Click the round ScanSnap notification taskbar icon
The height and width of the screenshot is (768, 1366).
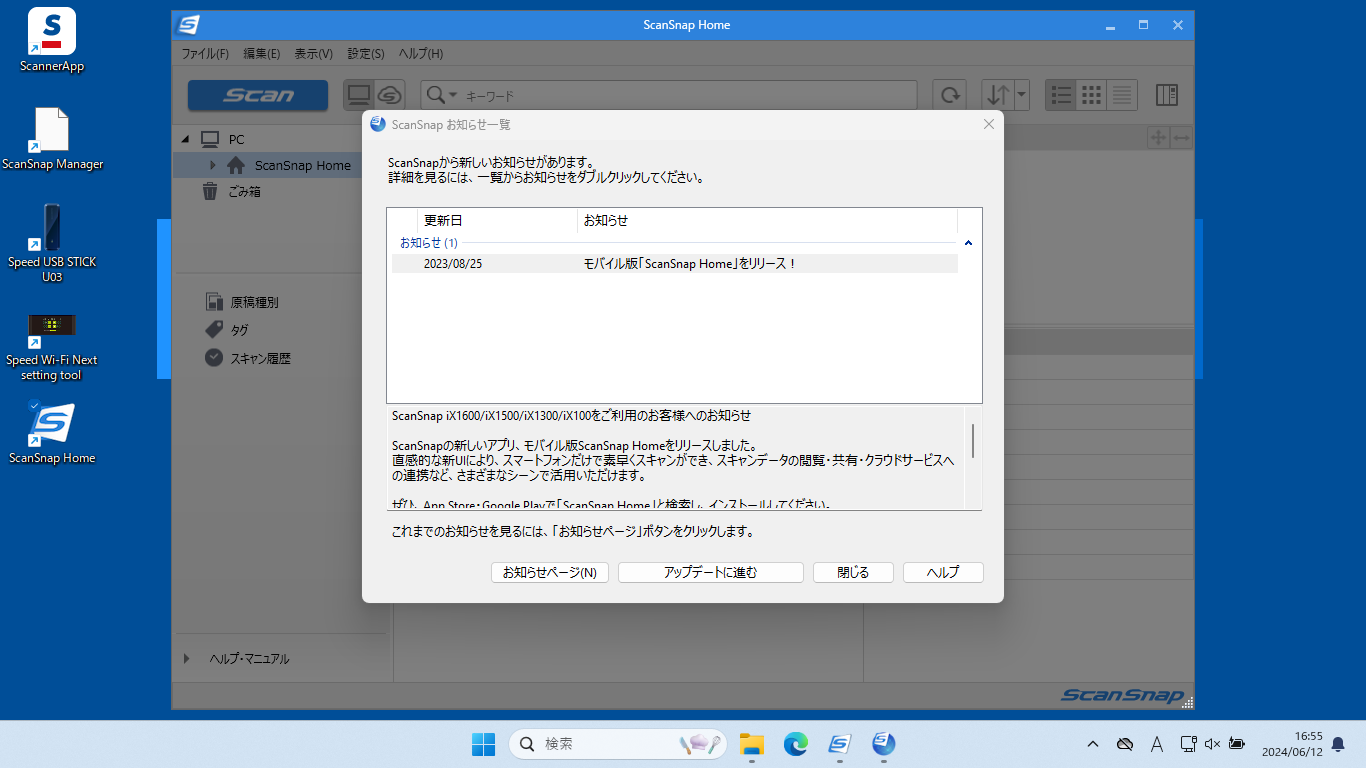point(883,744)
